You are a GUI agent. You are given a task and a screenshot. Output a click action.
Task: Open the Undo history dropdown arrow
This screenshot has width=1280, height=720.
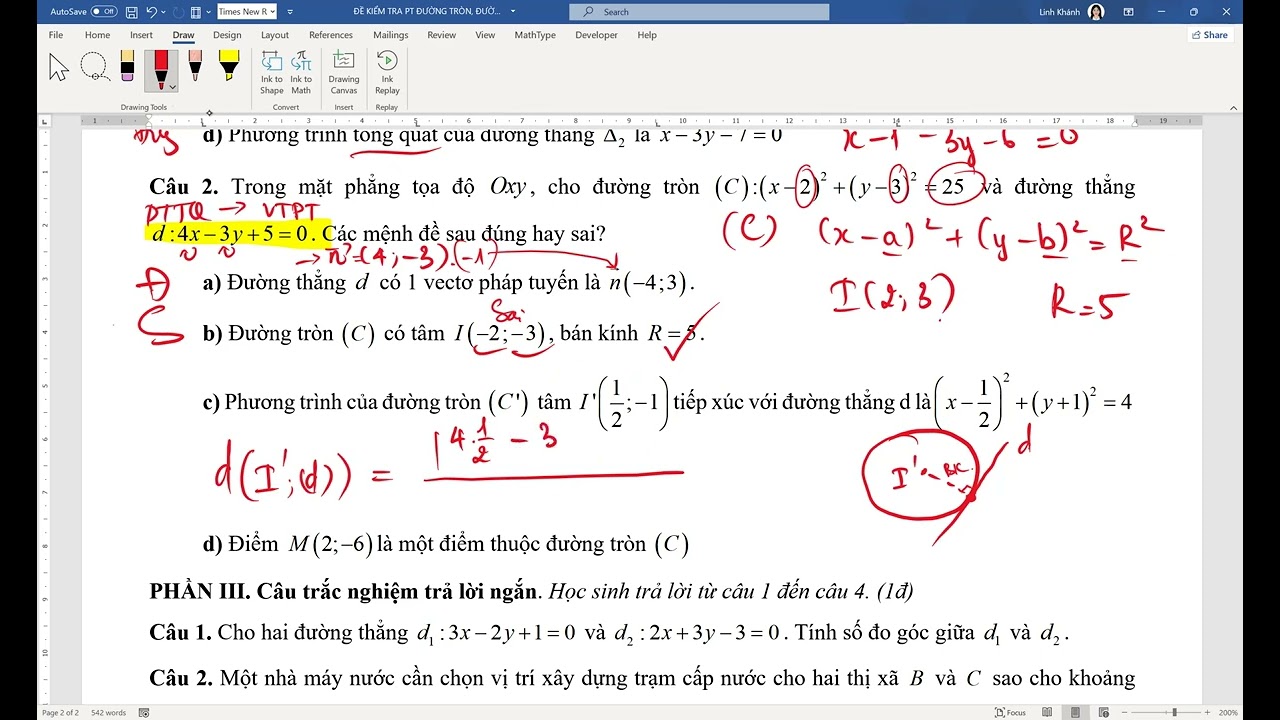pos(162,12)
